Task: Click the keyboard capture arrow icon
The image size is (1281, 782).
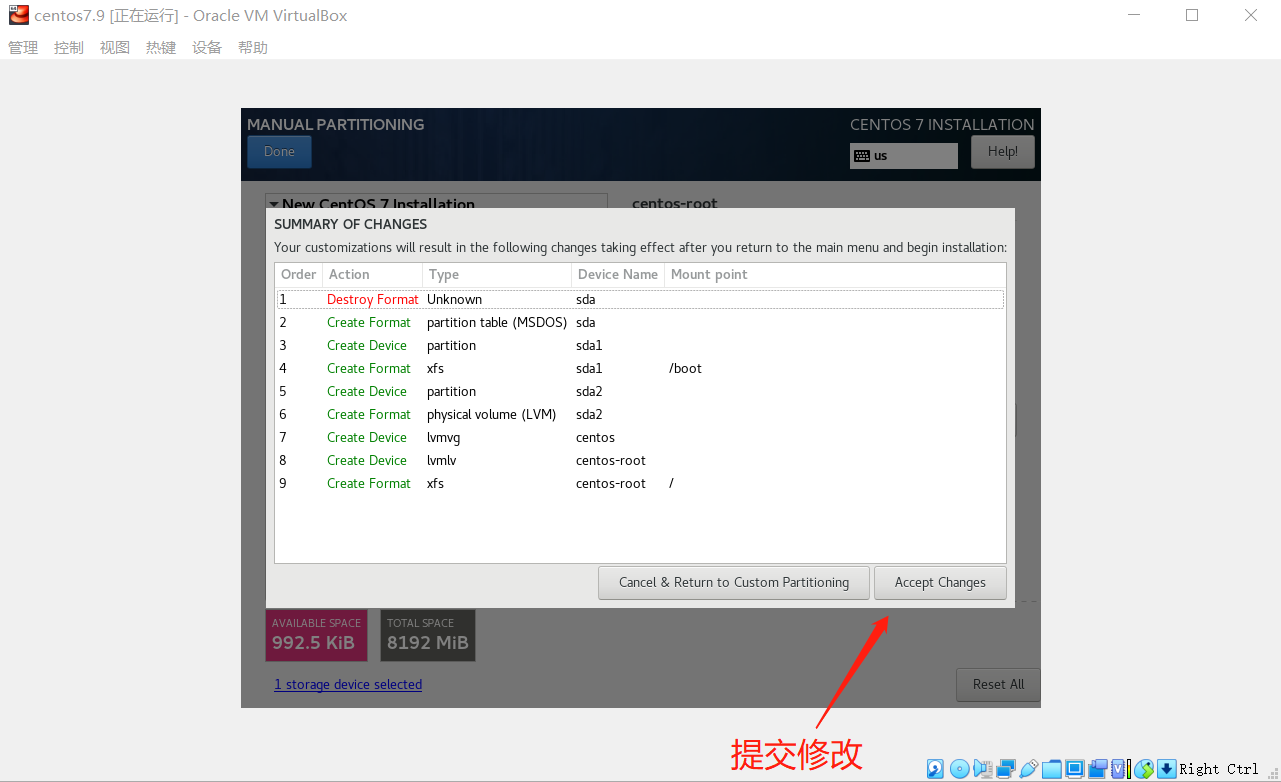Action: pos(1166,769)
